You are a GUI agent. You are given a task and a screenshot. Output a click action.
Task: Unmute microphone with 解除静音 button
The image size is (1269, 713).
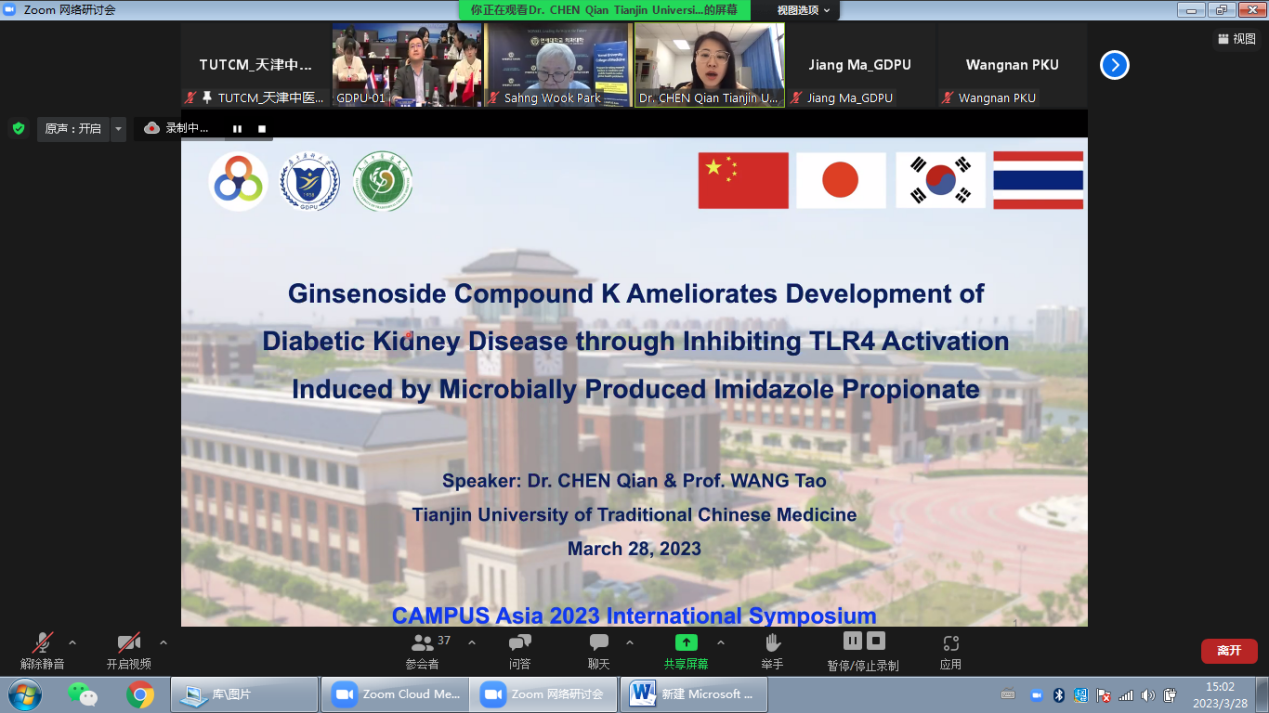click(42, 643)
